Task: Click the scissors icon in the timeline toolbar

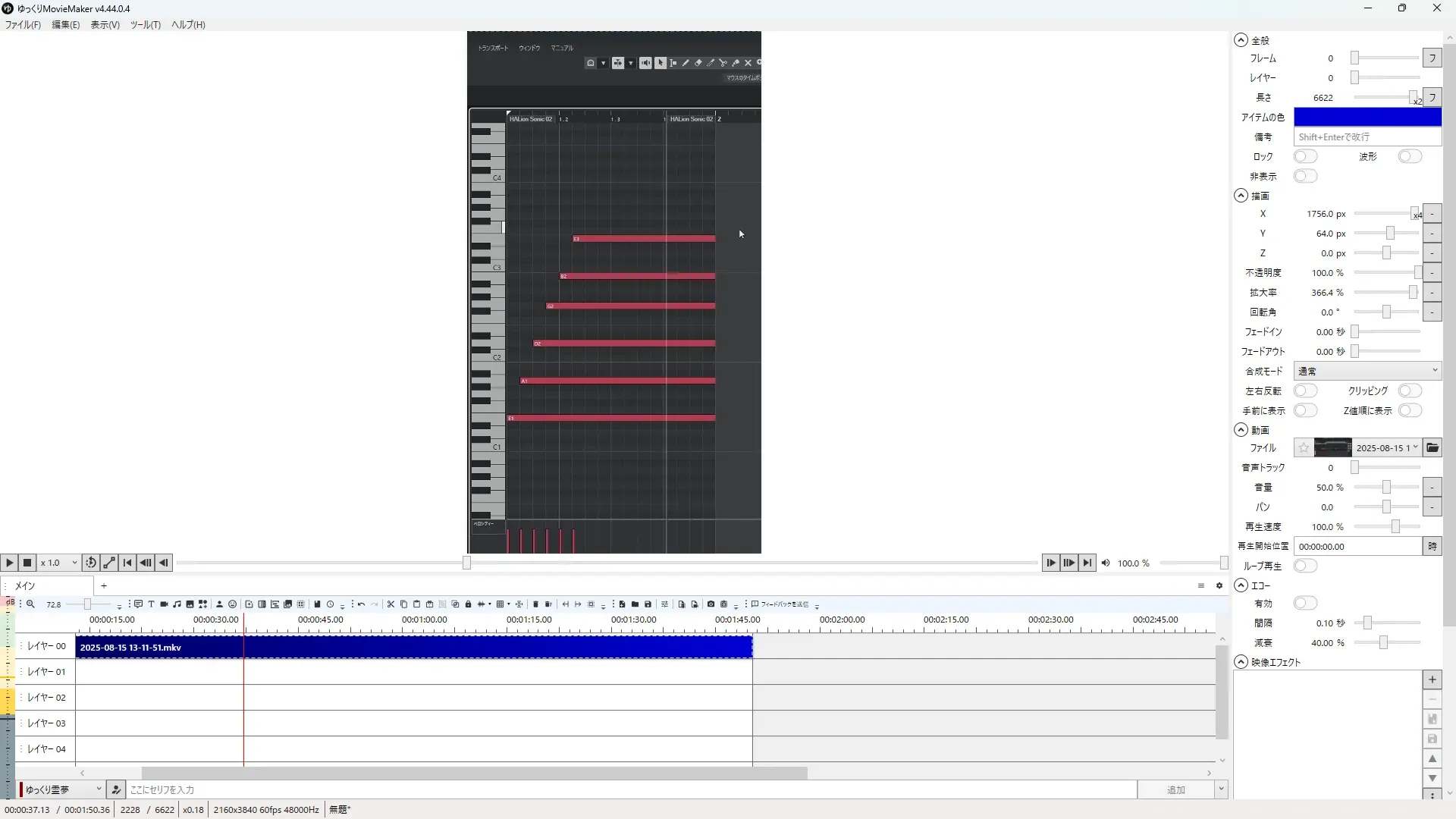Action: [x=391, y=604]
